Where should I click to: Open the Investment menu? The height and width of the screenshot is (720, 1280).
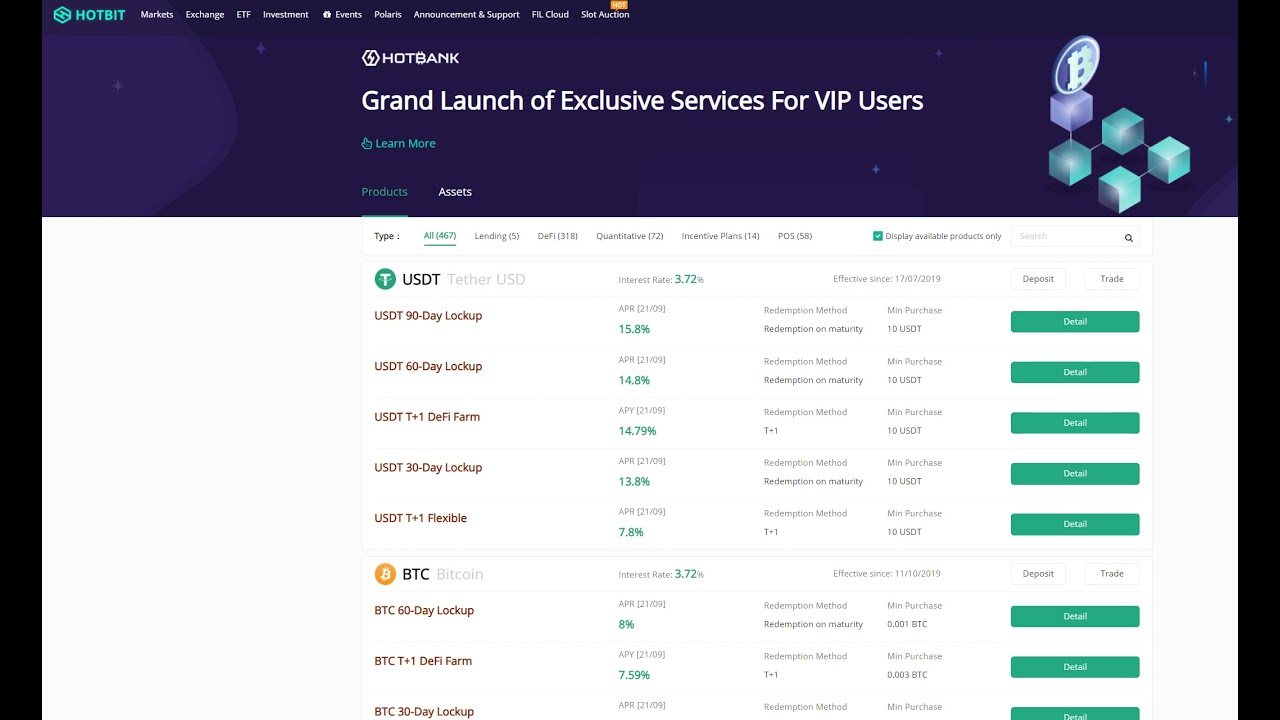pyautogui.click(x=286, y=15)
